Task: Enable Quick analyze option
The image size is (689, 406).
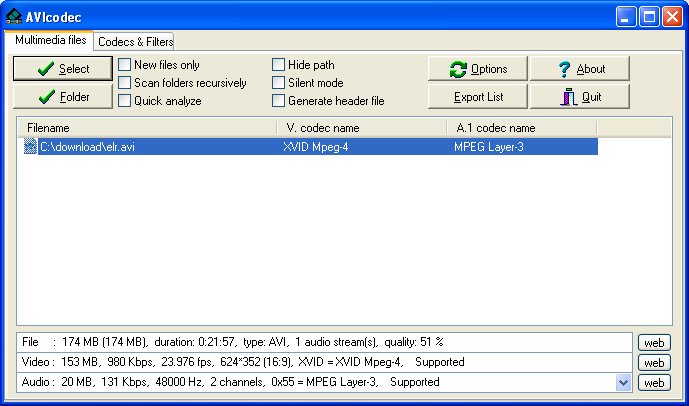Action: pos(125,101)
